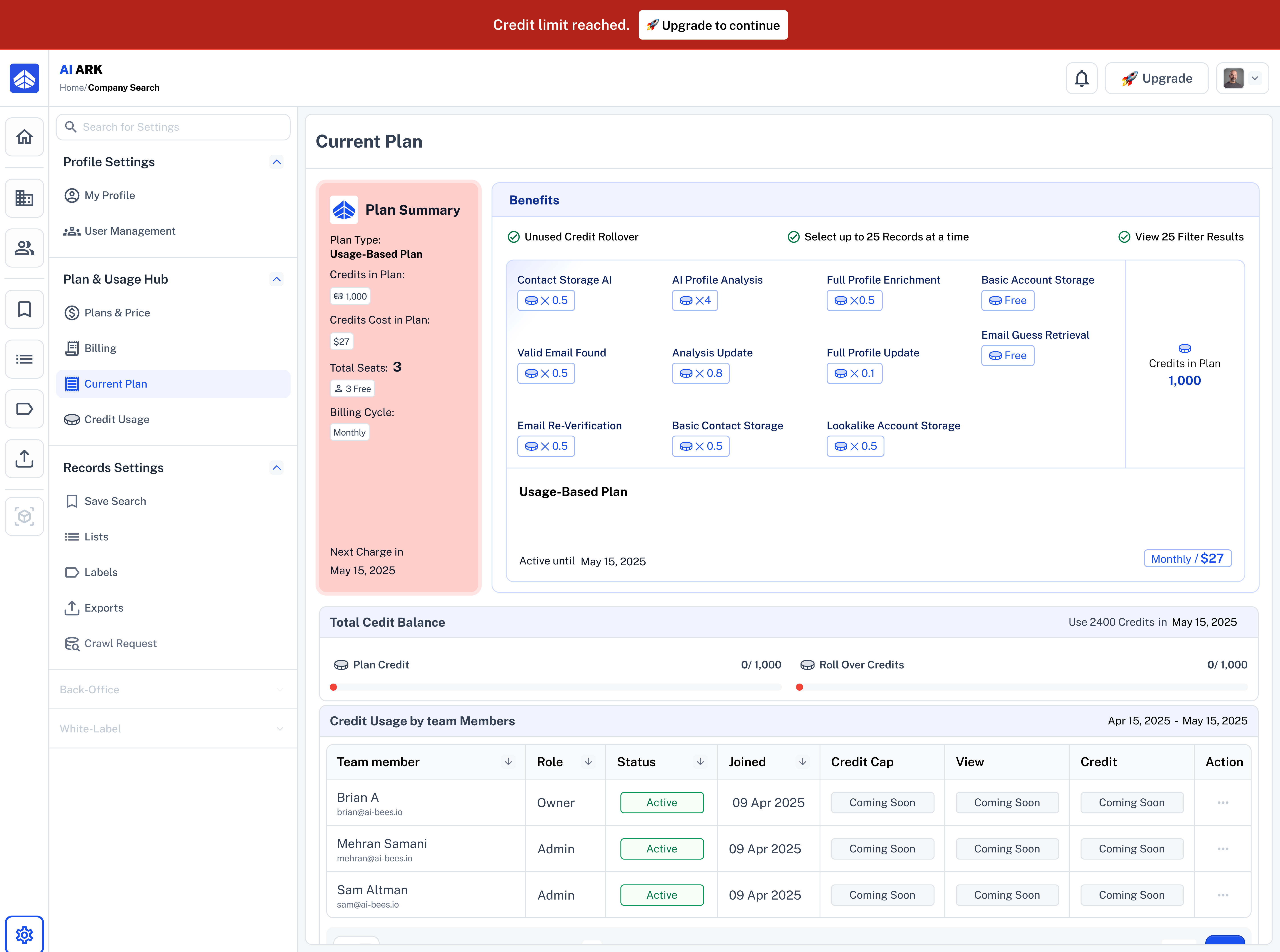Viewport: 1280px width, 952px height.
Task: Open action menu for Sam Altman
Action: (1223, 895)
